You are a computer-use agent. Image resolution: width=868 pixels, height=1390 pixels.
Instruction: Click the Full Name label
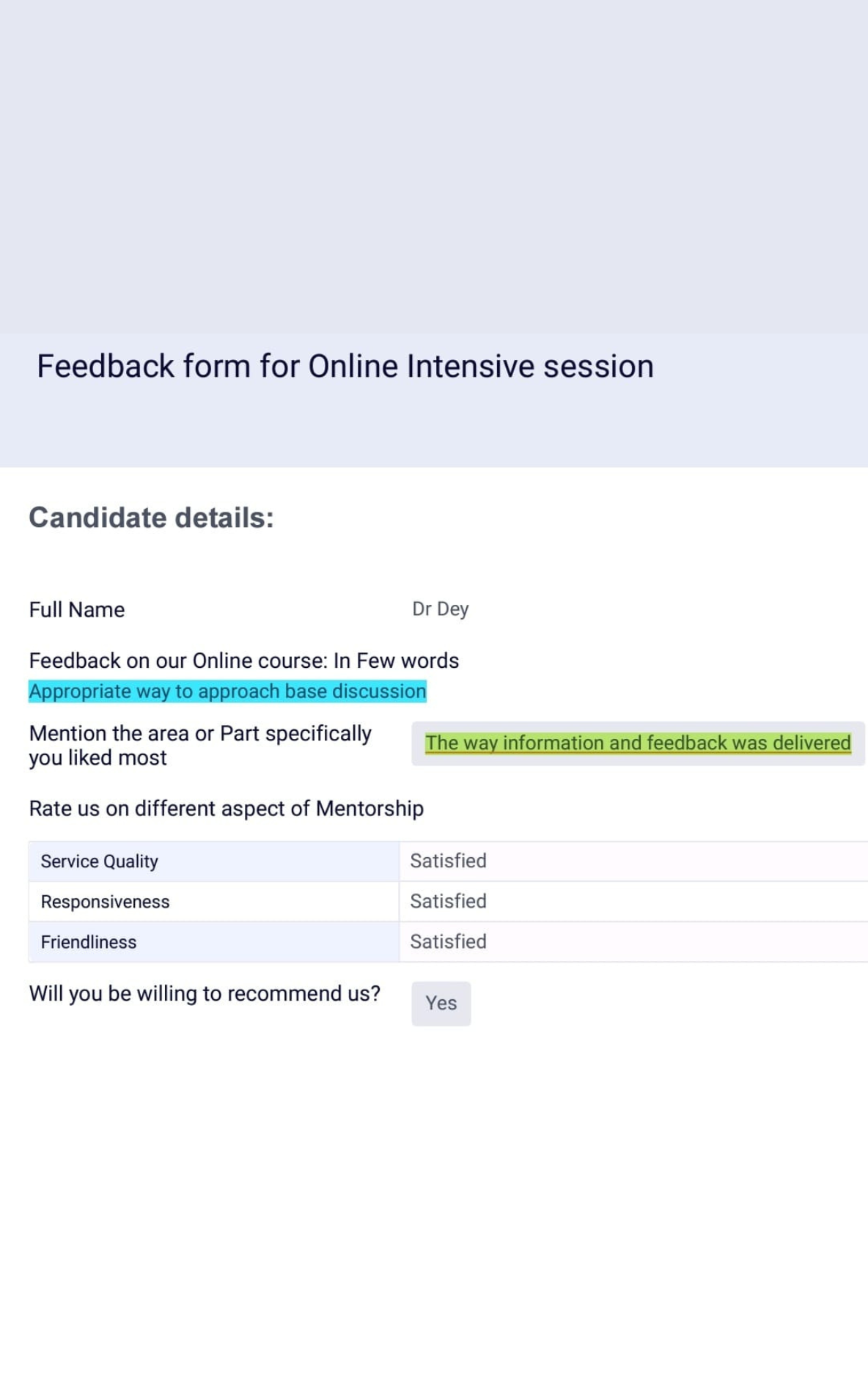pyautogui.click(x=77, y=609)
